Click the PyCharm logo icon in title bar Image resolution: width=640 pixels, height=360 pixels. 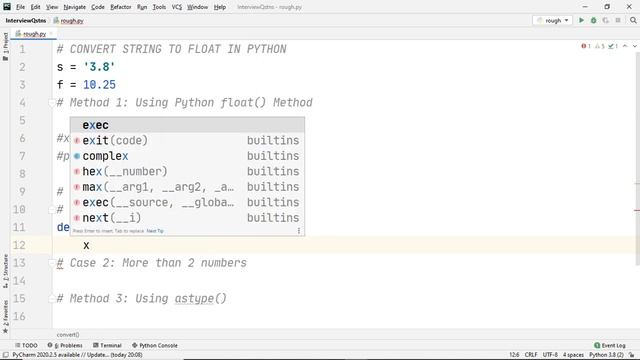pos(7,7)
